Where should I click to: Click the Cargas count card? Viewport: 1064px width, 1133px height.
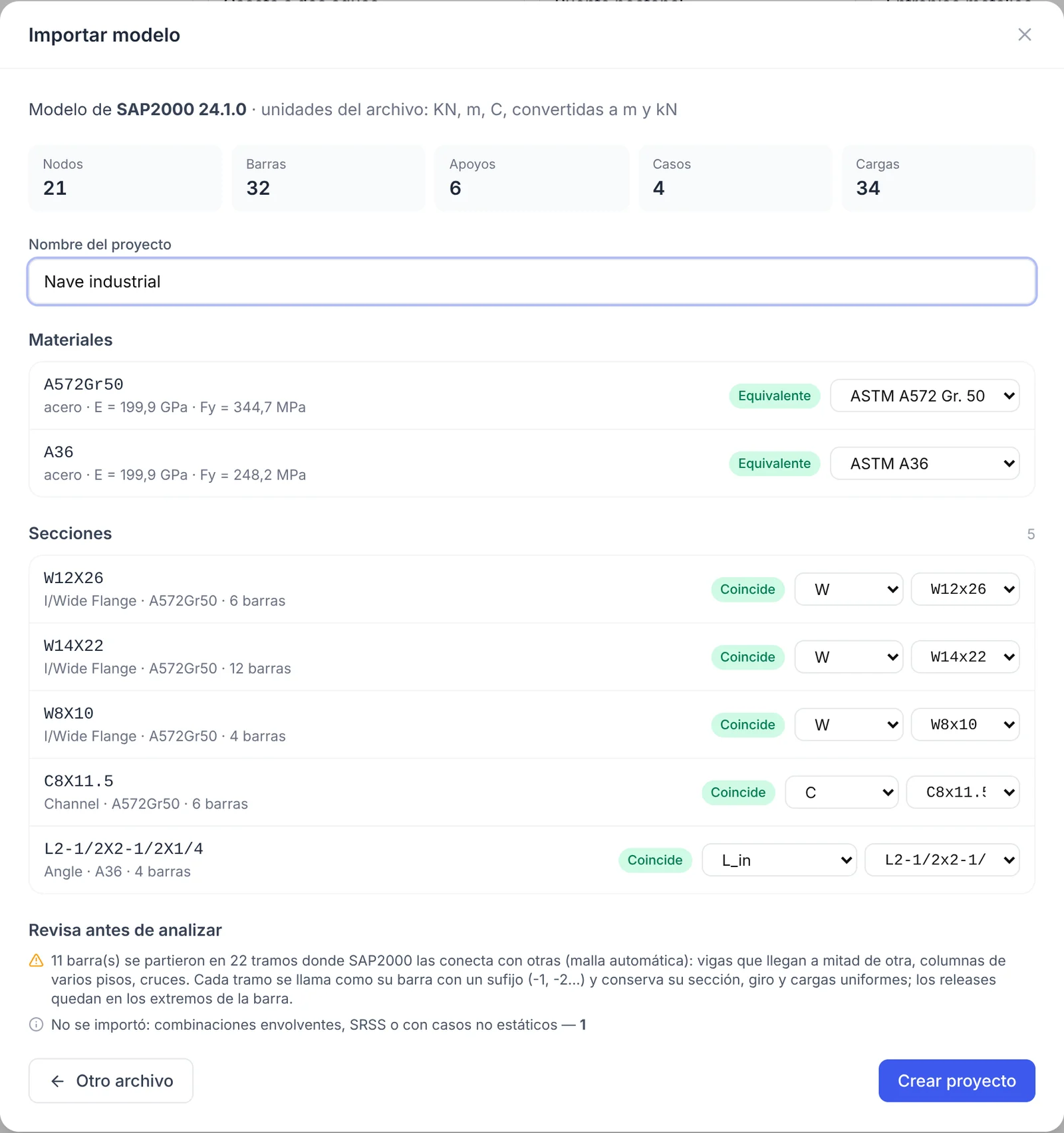(x=939, y=178)
